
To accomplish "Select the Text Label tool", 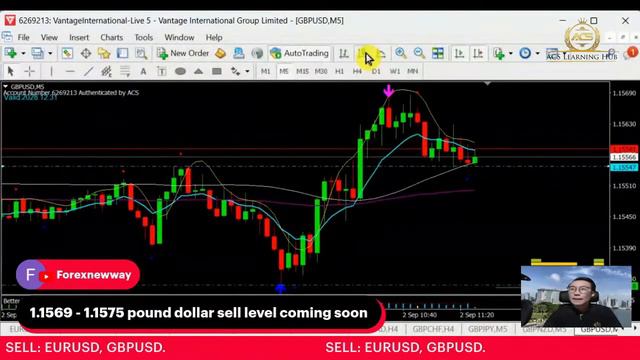I will point(162,71).
